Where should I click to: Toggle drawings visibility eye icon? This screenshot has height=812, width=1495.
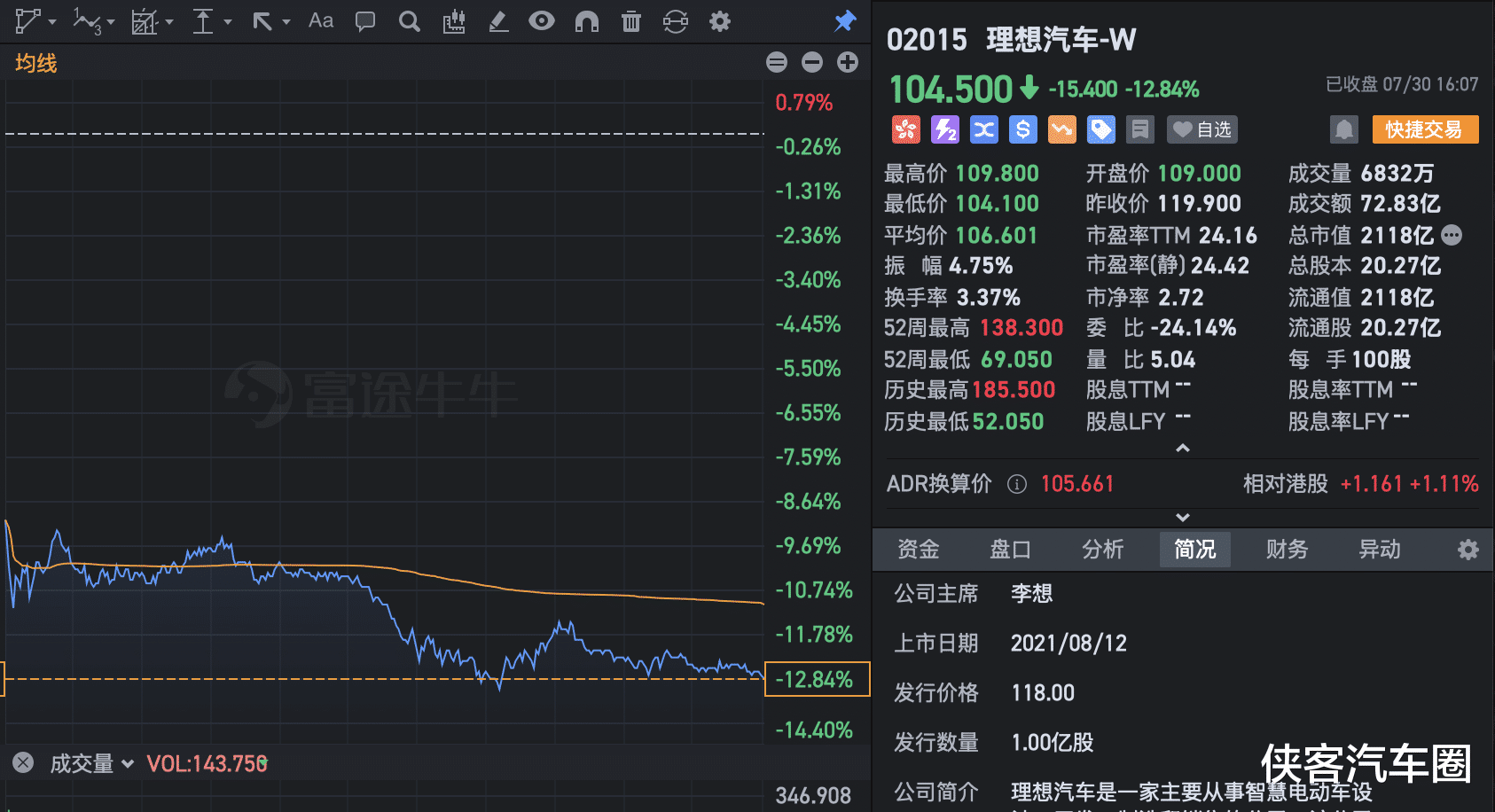[541, 21]
